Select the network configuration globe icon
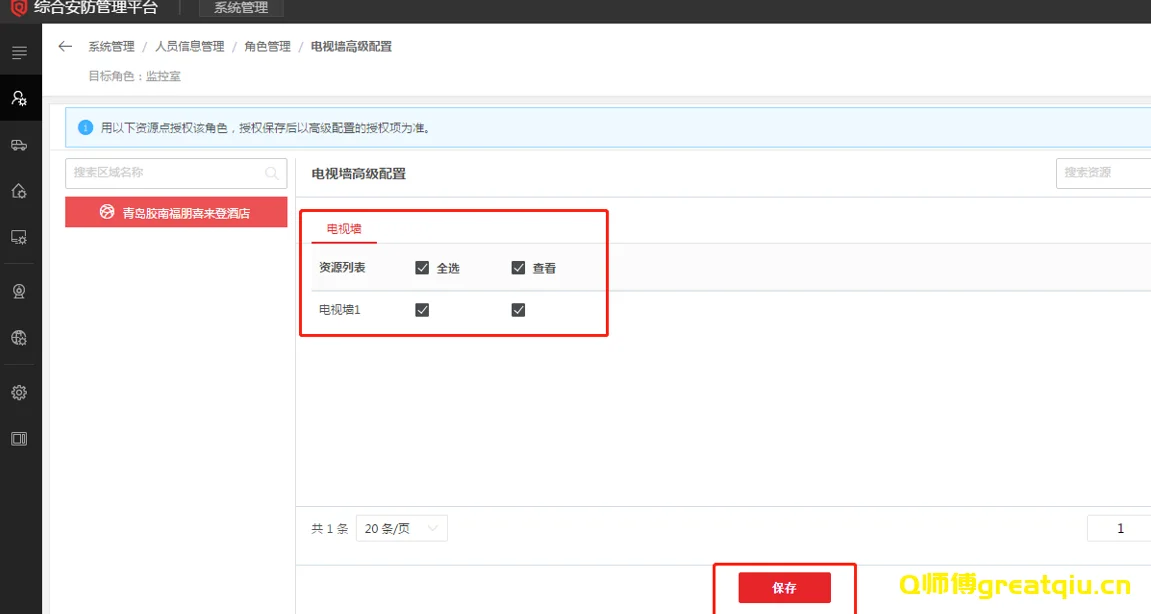Screen dimensions: 1151x614 [x=20, y=338]
